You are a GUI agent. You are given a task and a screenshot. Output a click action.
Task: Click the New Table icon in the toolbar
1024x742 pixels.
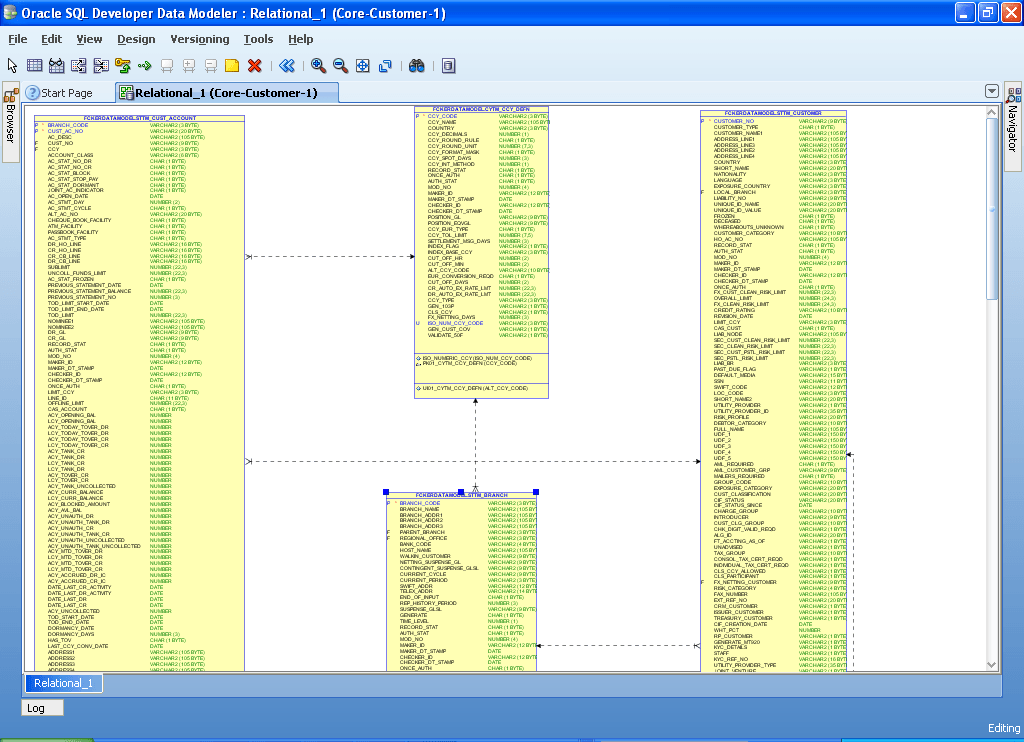pyautogui.click(x=34, y=65)
